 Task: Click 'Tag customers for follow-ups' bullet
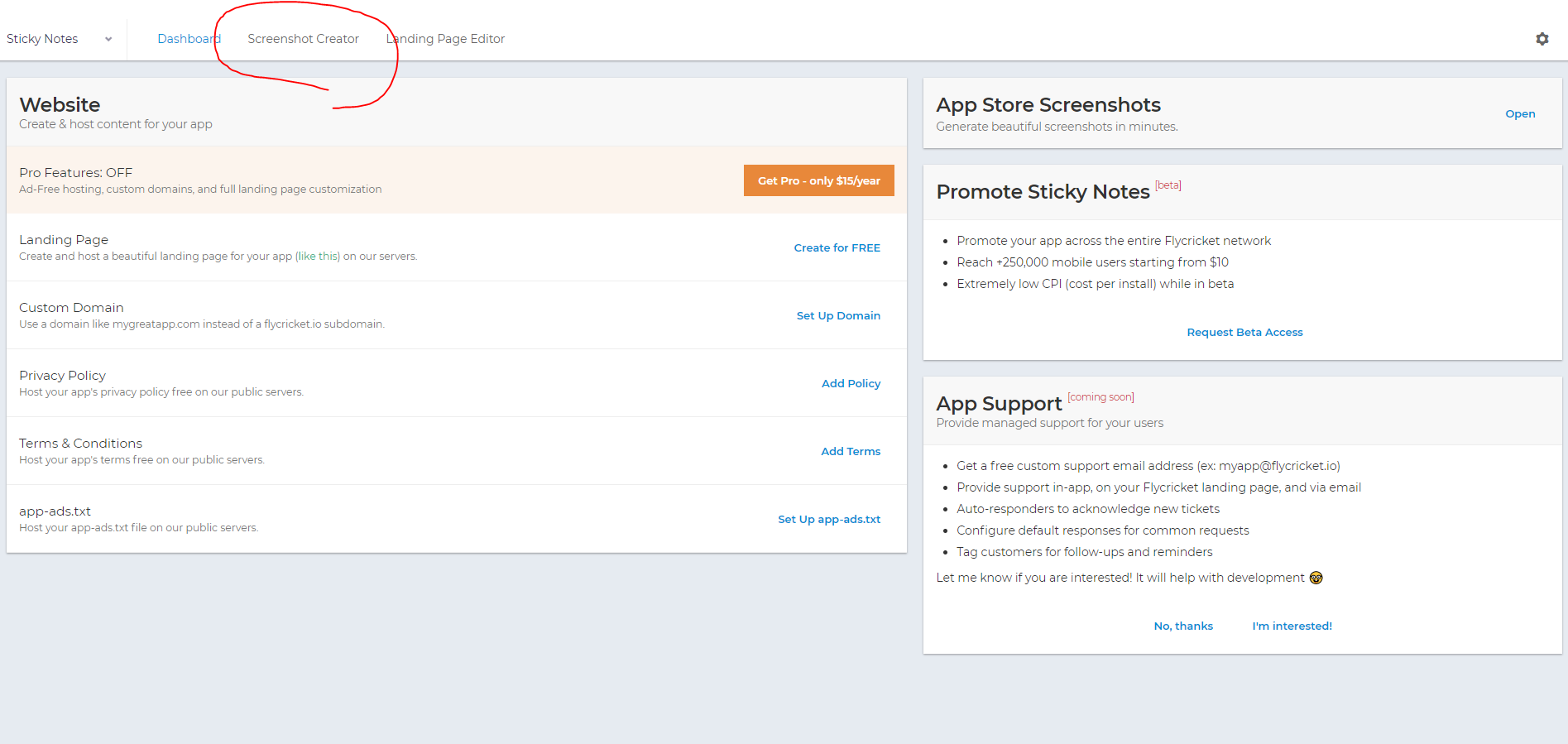coord(1084,552)
